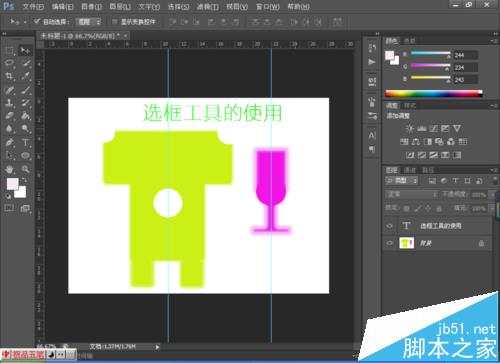Select the Pen tool

(9, 142)
